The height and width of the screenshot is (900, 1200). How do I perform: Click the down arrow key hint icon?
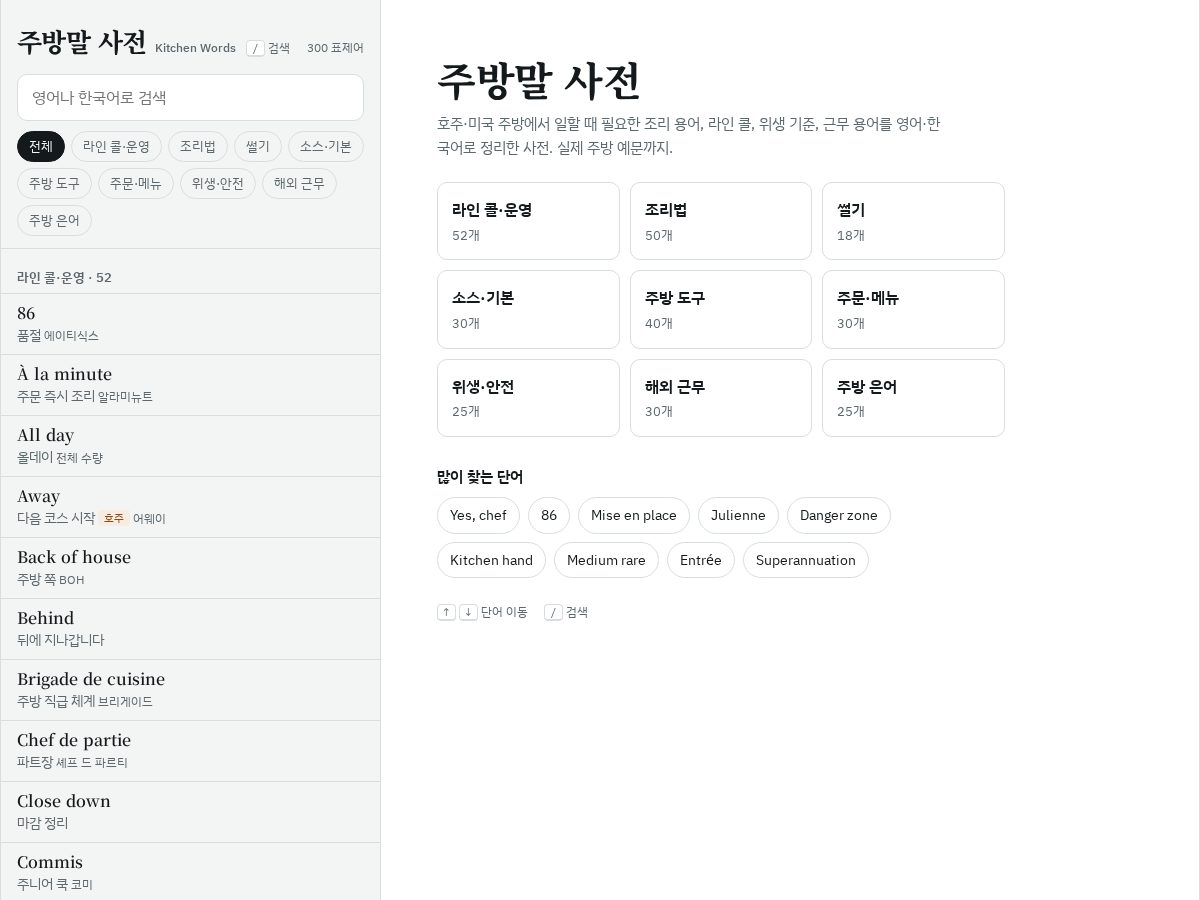point(468,612)
